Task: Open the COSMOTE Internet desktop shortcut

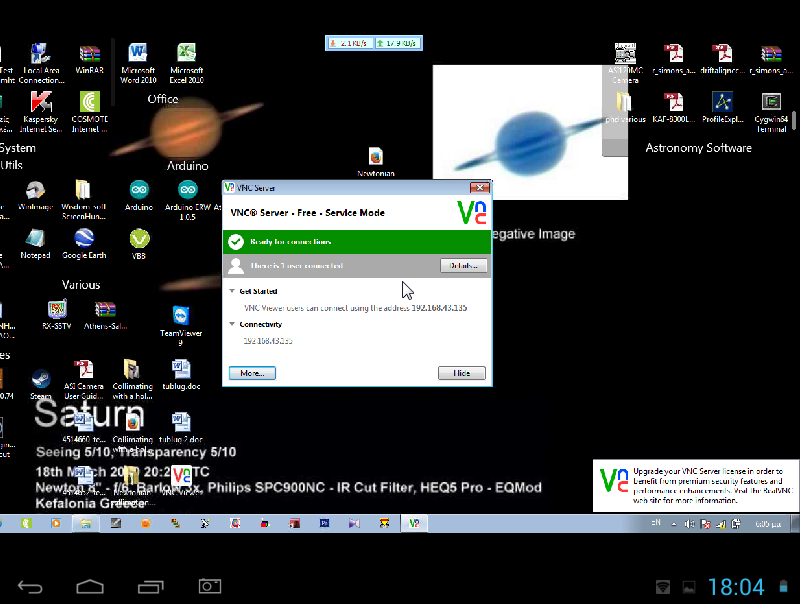Action: point(90,112)
